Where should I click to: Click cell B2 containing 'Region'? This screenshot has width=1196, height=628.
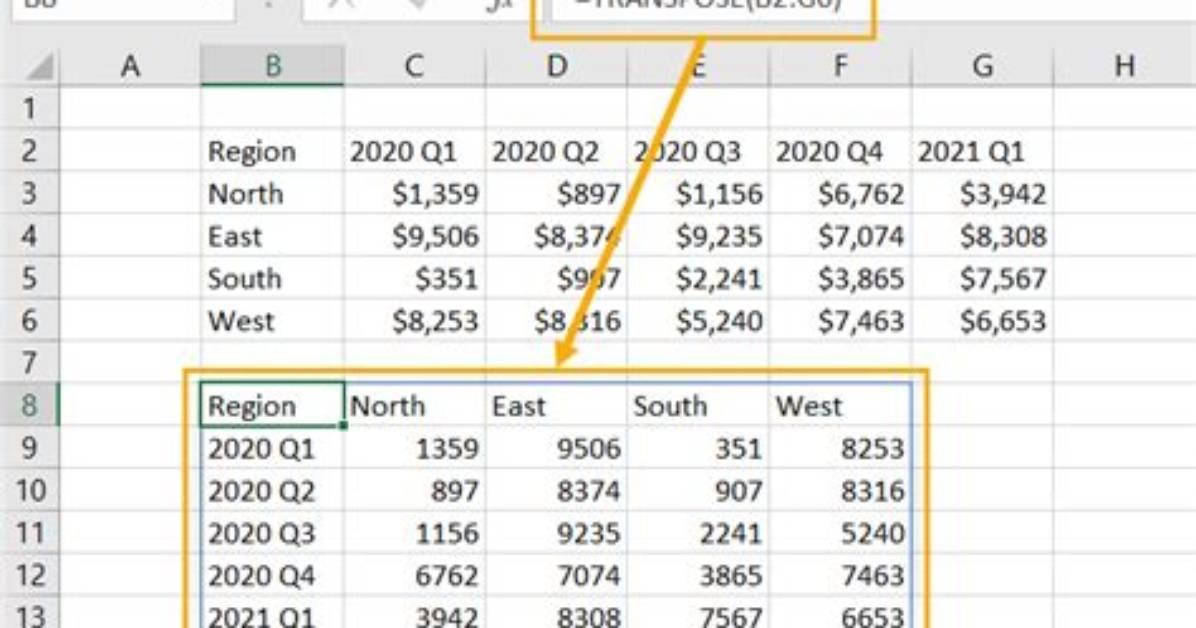click(x=272, y=151)
